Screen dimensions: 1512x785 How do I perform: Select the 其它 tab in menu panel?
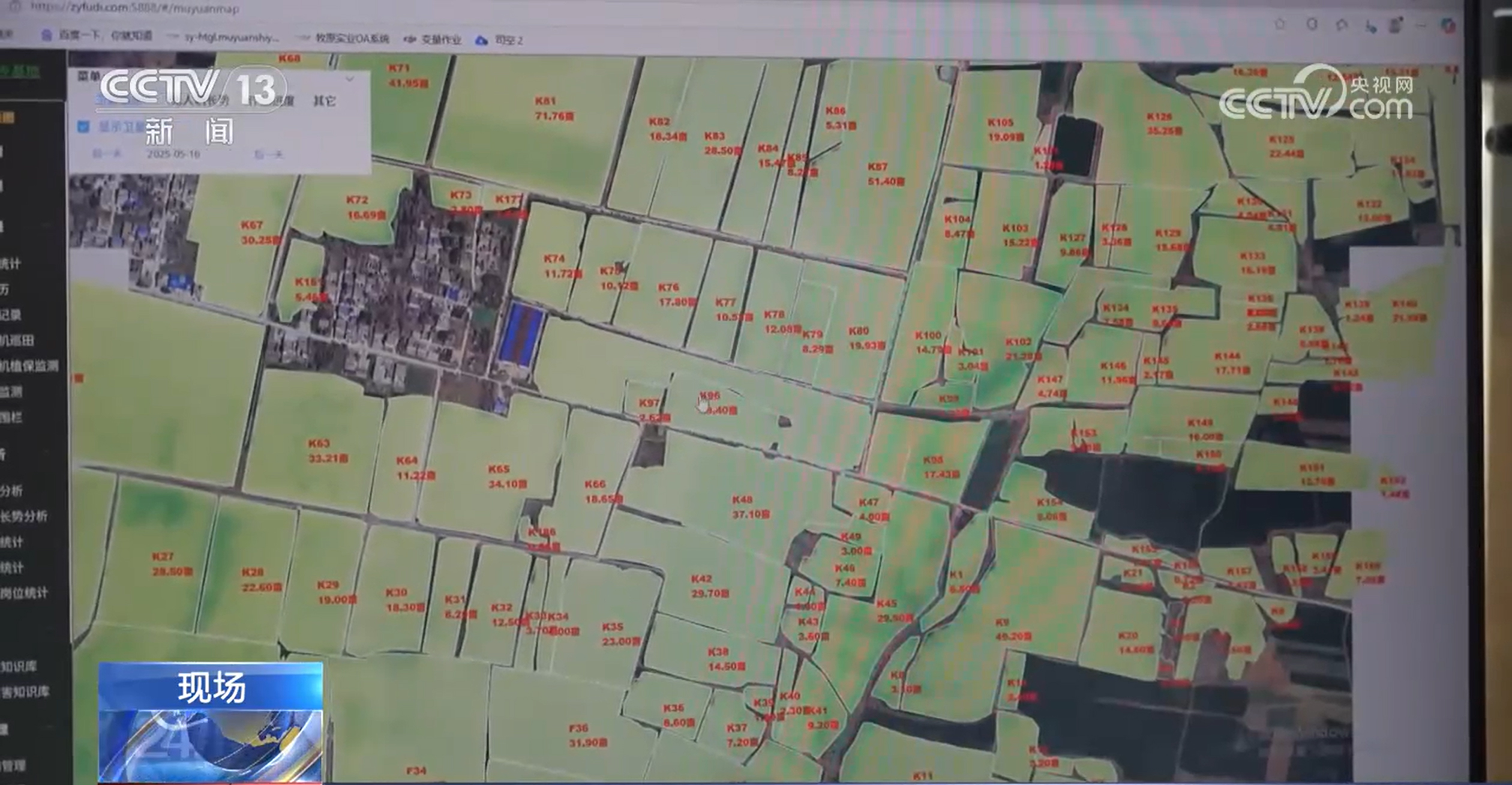pyautogui.click(x=324, y=101)
